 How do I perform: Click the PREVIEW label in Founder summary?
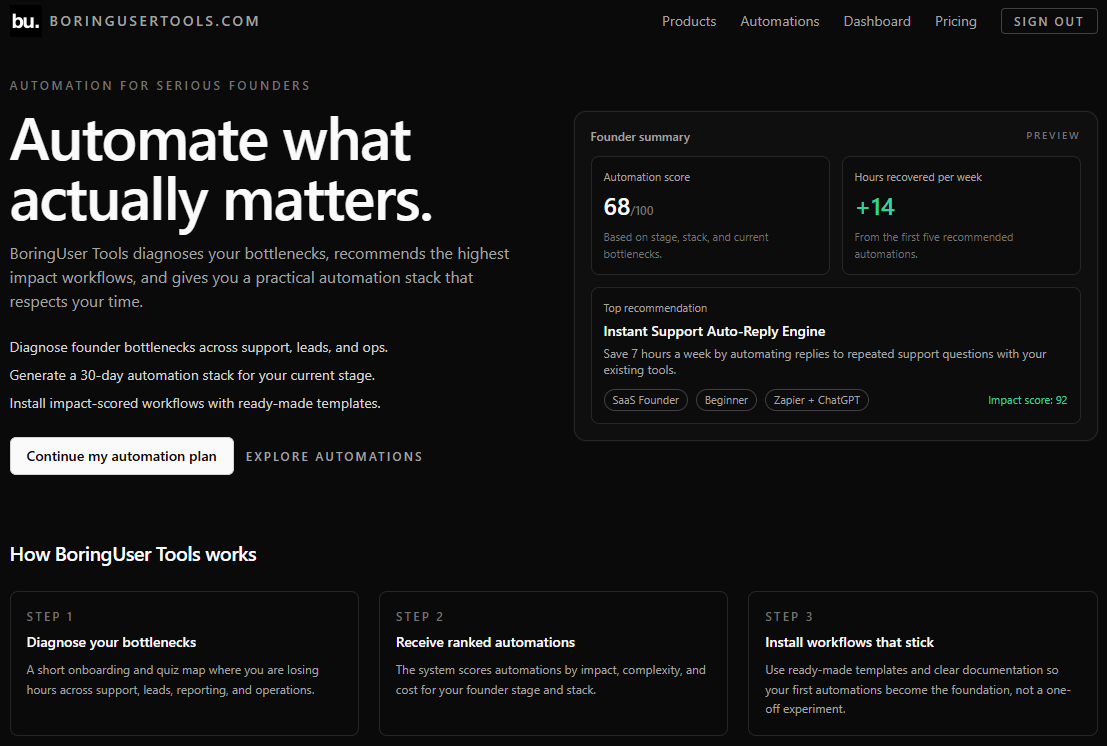(1053, 136)
